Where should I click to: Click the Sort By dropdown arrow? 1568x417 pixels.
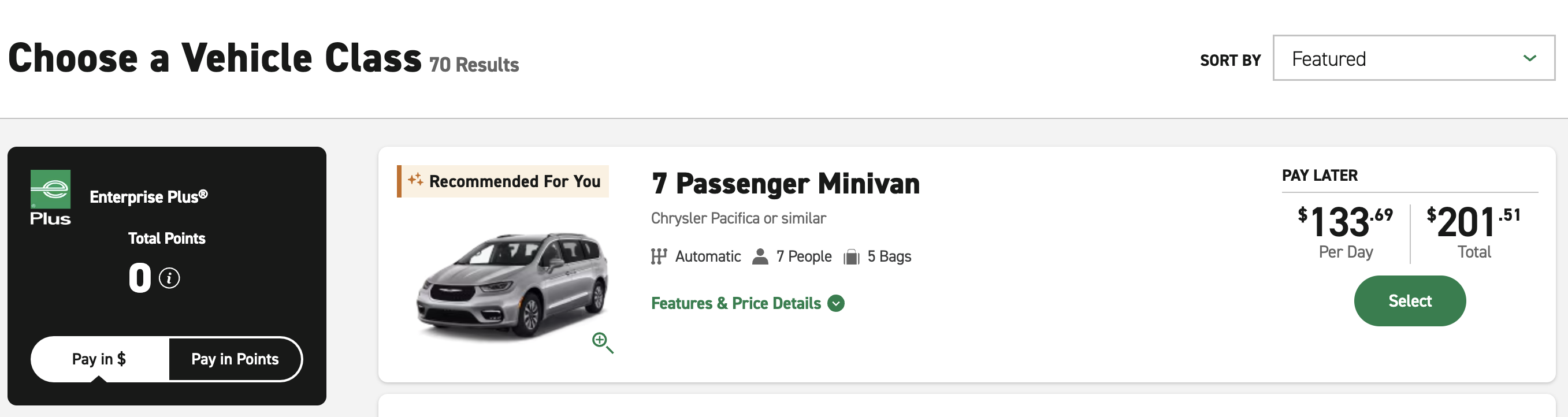(1530, 58)
